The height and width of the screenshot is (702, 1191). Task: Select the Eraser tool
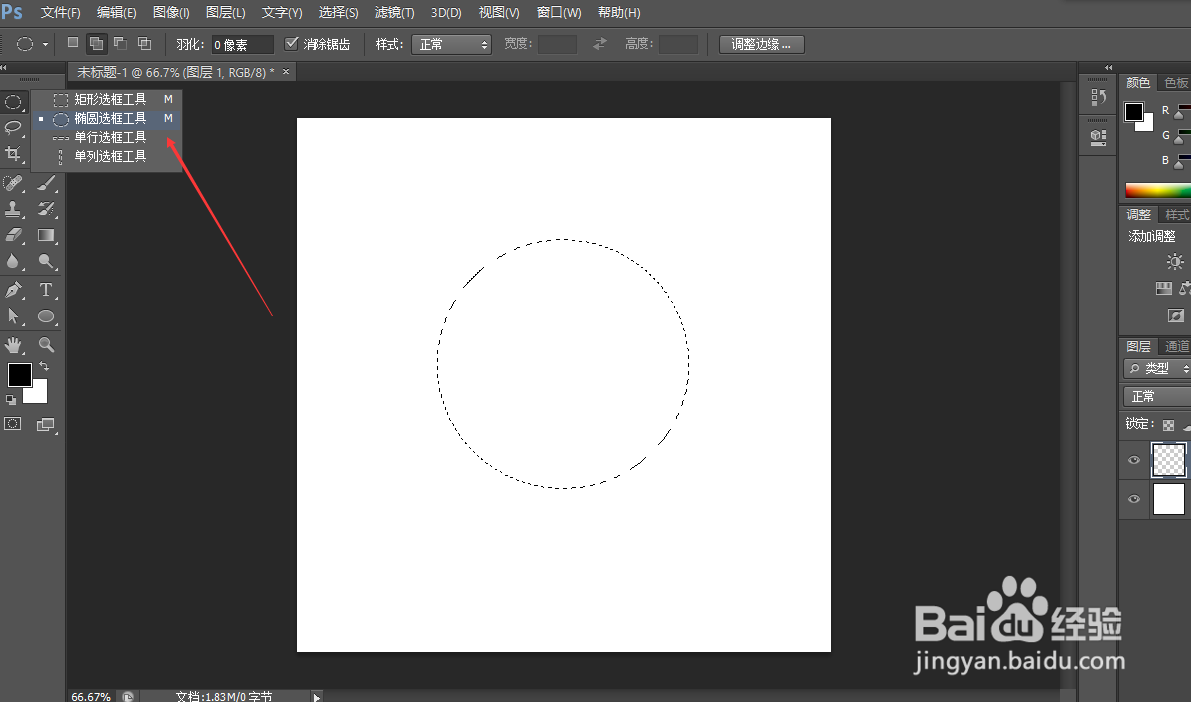[x=13, y=235]
